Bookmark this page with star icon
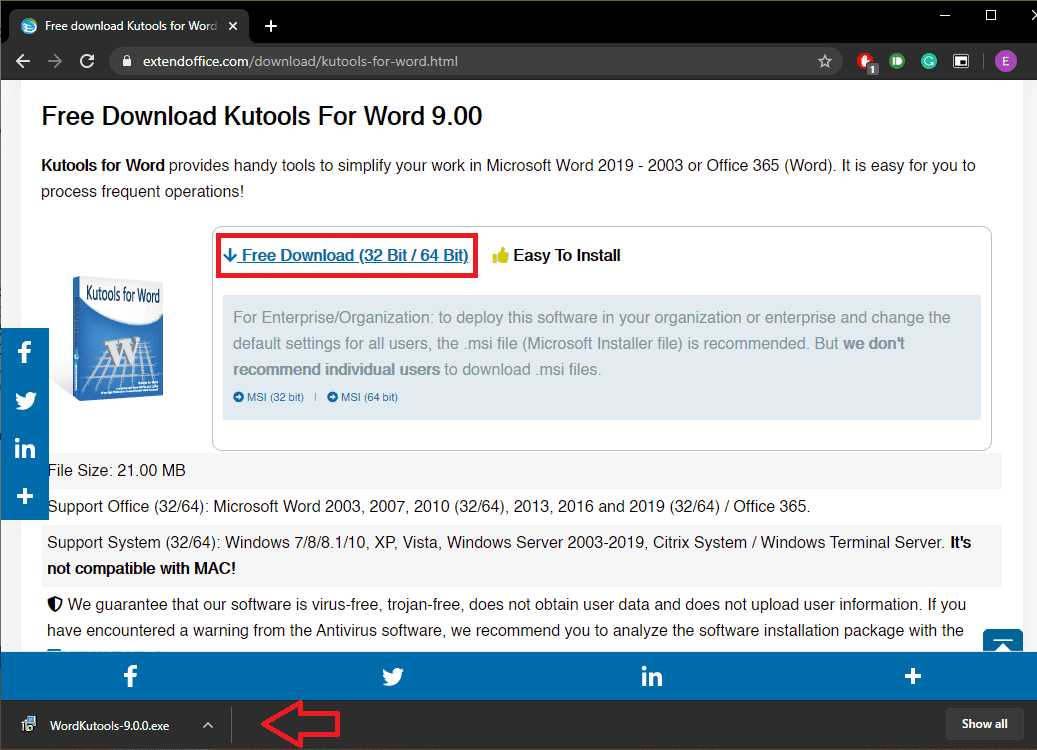This screenshot has width=1037, height=750. click(x=824, y=62)
